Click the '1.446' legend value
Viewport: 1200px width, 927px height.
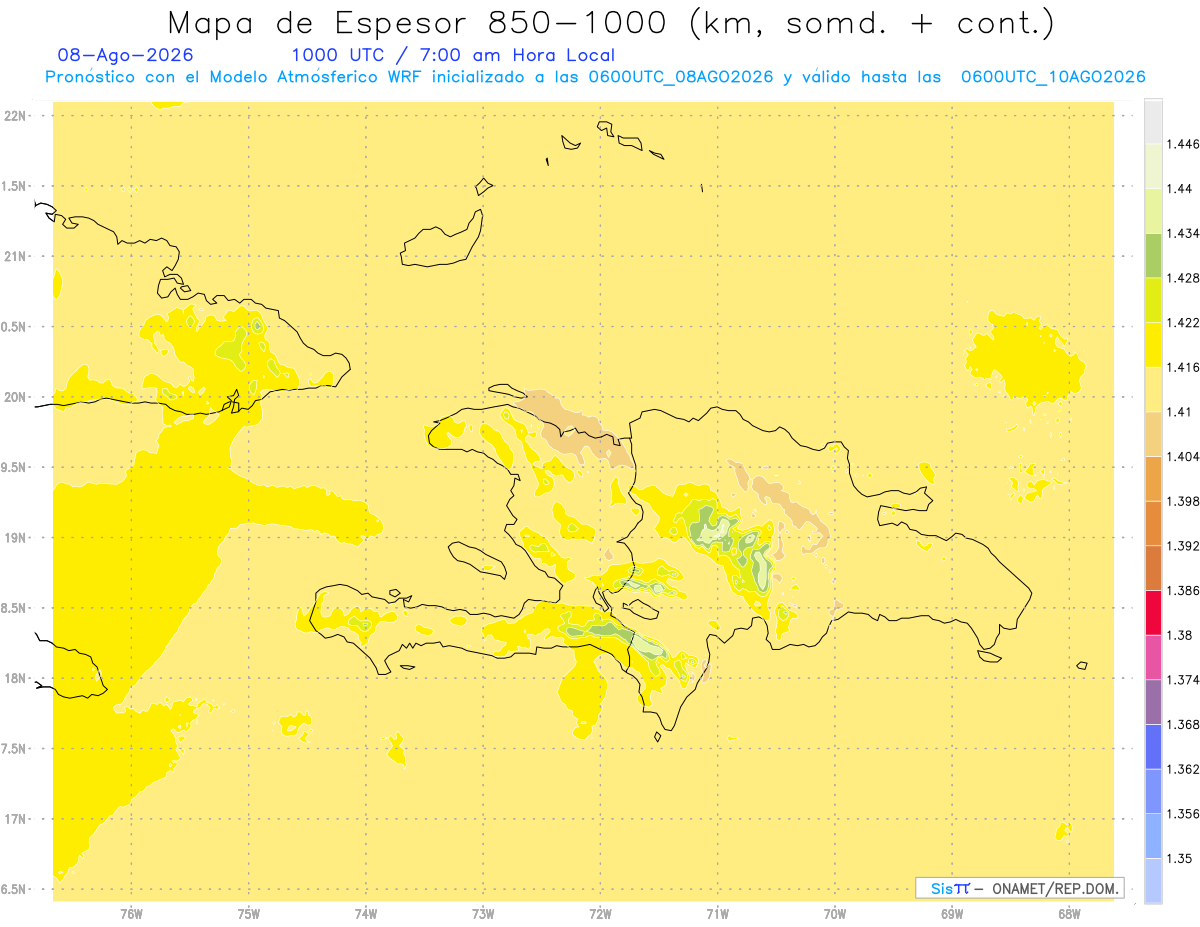[1182, 144]
